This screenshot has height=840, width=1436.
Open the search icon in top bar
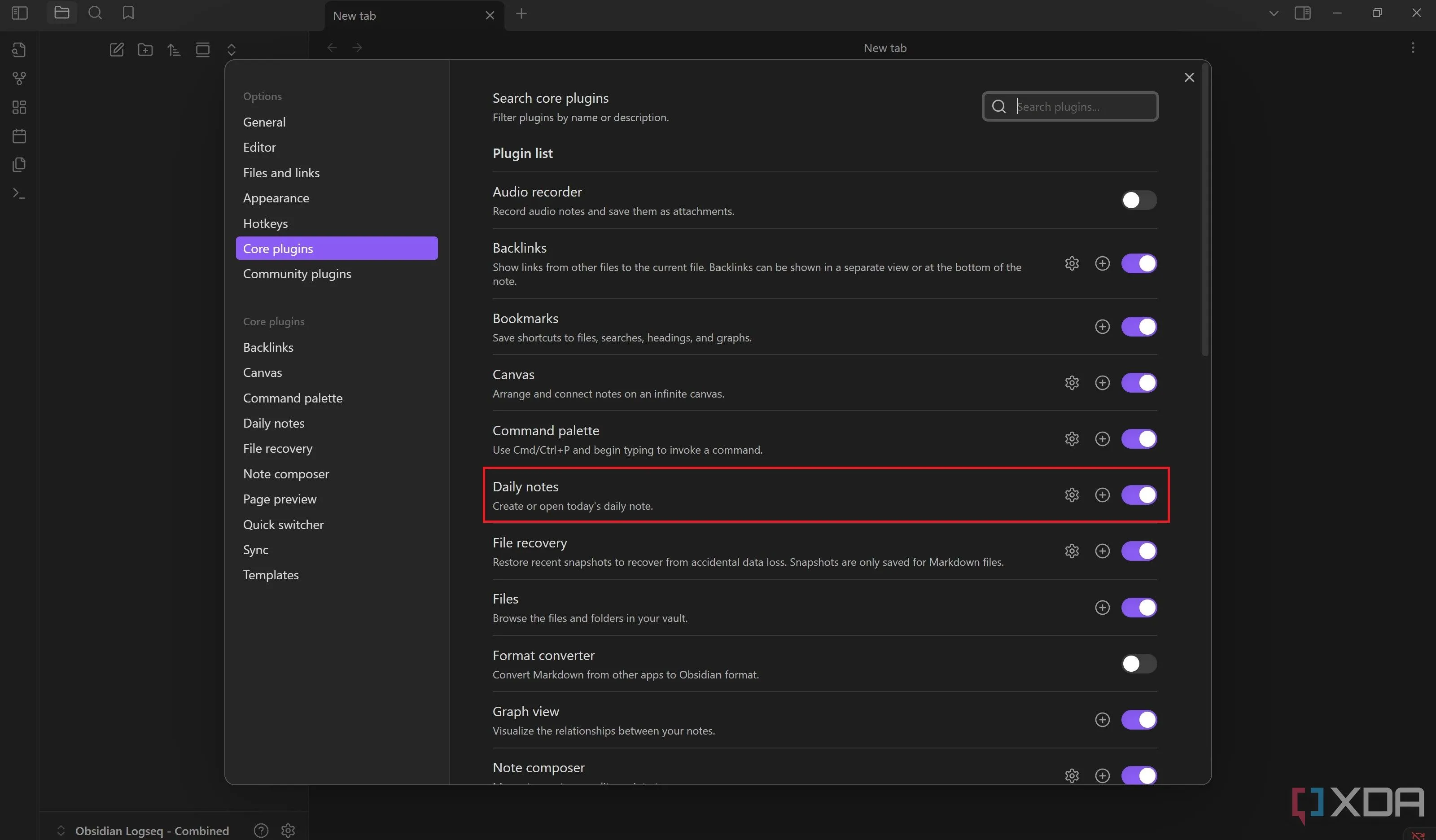[95, 13]
